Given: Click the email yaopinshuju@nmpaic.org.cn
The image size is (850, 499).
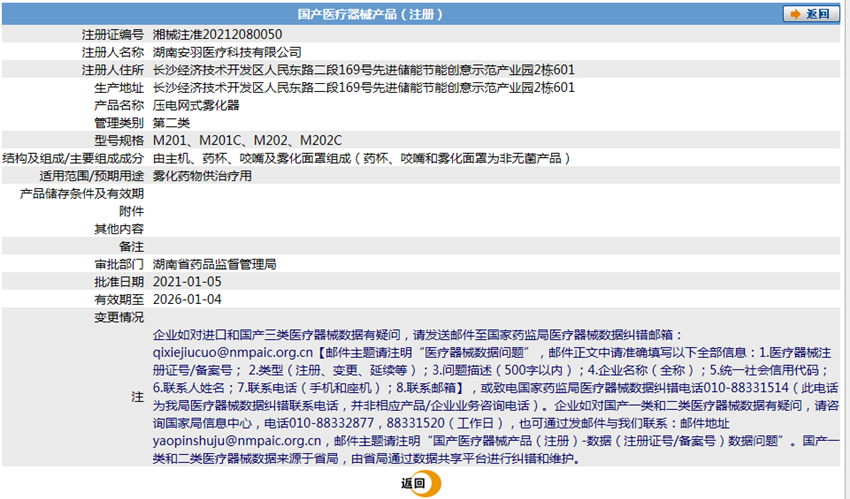Looking at the screenshot, I should pos(237,441).
